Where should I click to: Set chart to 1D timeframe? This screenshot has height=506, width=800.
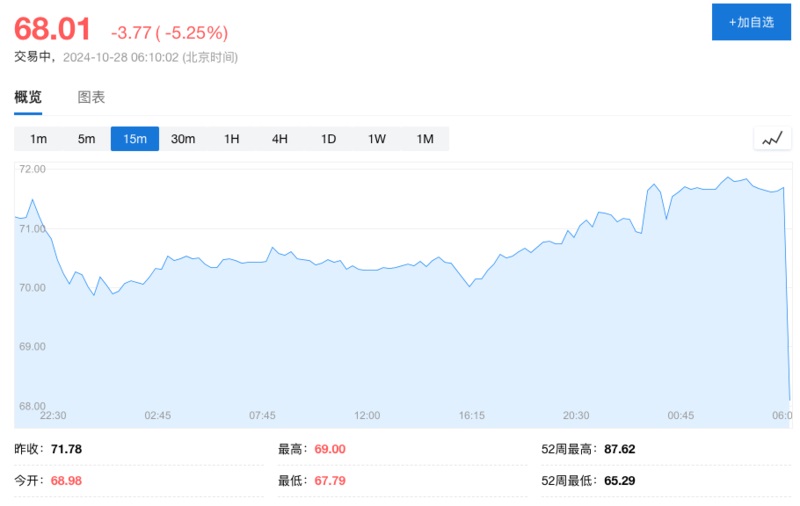[x=328, y=139]
